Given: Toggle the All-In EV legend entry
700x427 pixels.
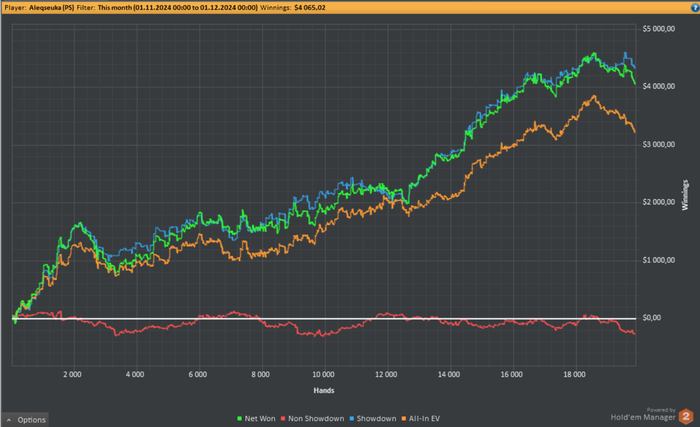Looking at the screenshot, I should (x=421, y=419).
